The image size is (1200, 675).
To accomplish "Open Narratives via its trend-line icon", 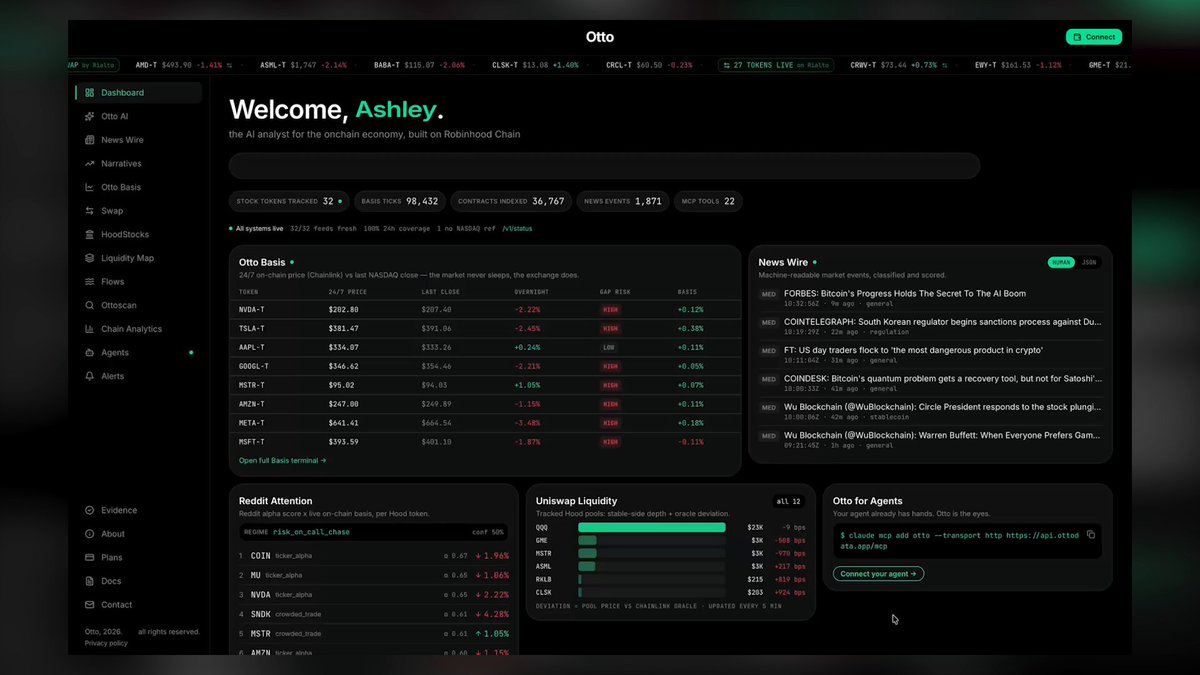I will click(90, 164).
